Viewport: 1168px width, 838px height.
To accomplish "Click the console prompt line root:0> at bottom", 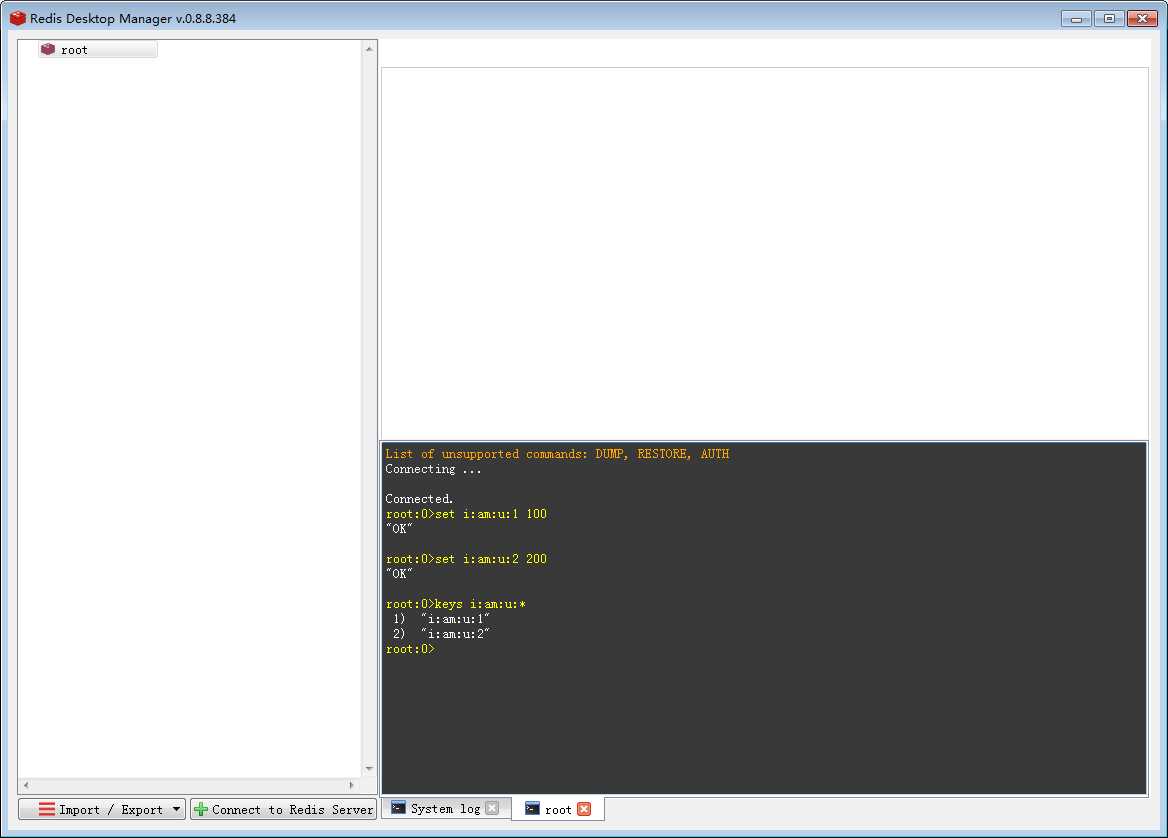I will point(410,649).
